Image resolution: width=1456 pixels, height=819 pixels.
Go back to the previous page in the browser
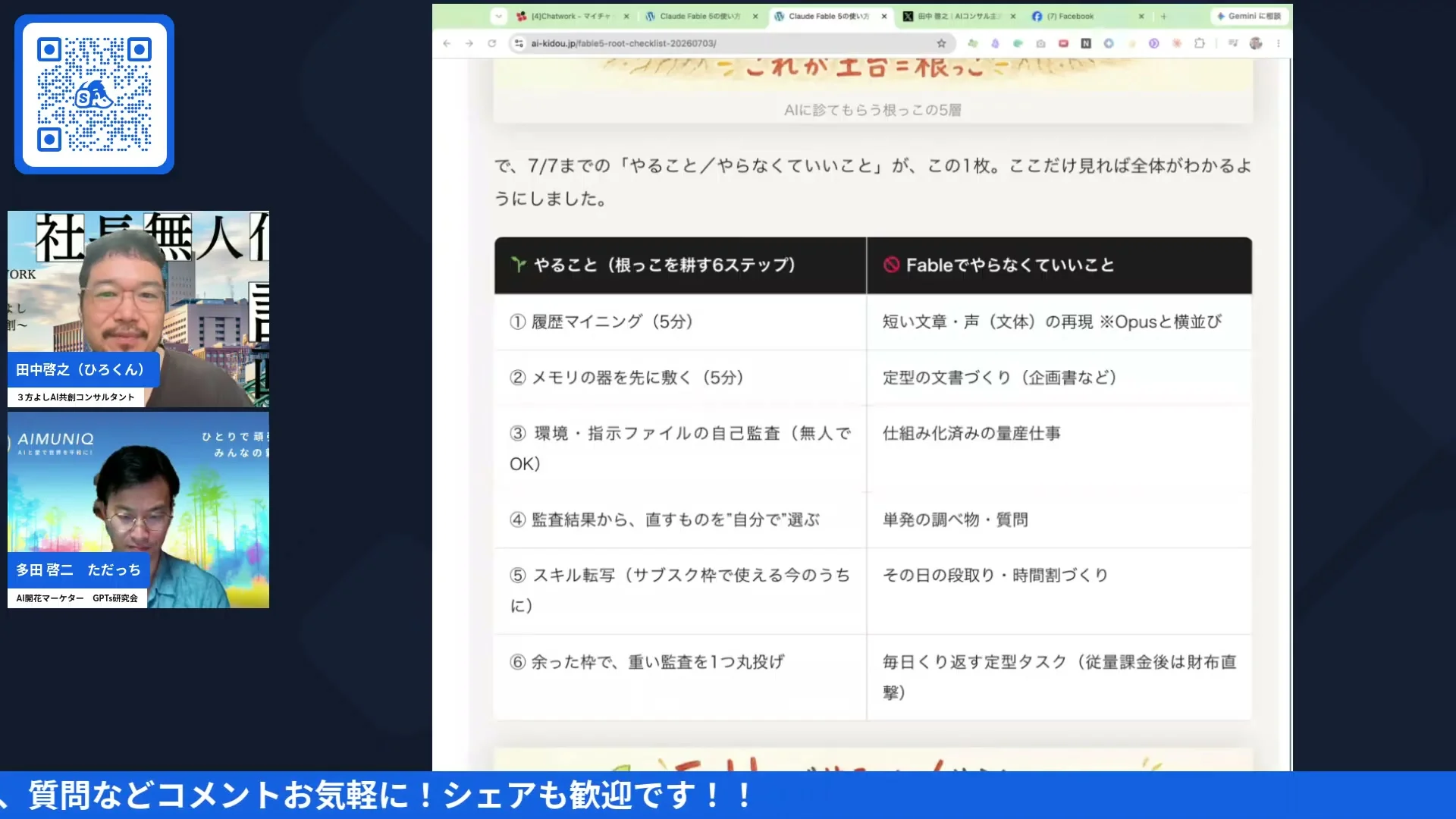[447, 43]
